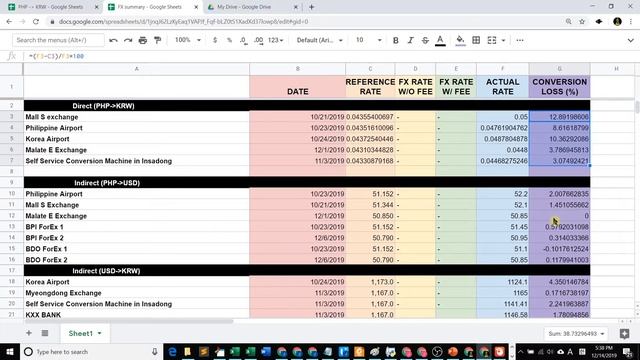Select the CONVERSION LOSS (%) header cell
The height and width of the screenshot is (360, 640).
[559, 87]
